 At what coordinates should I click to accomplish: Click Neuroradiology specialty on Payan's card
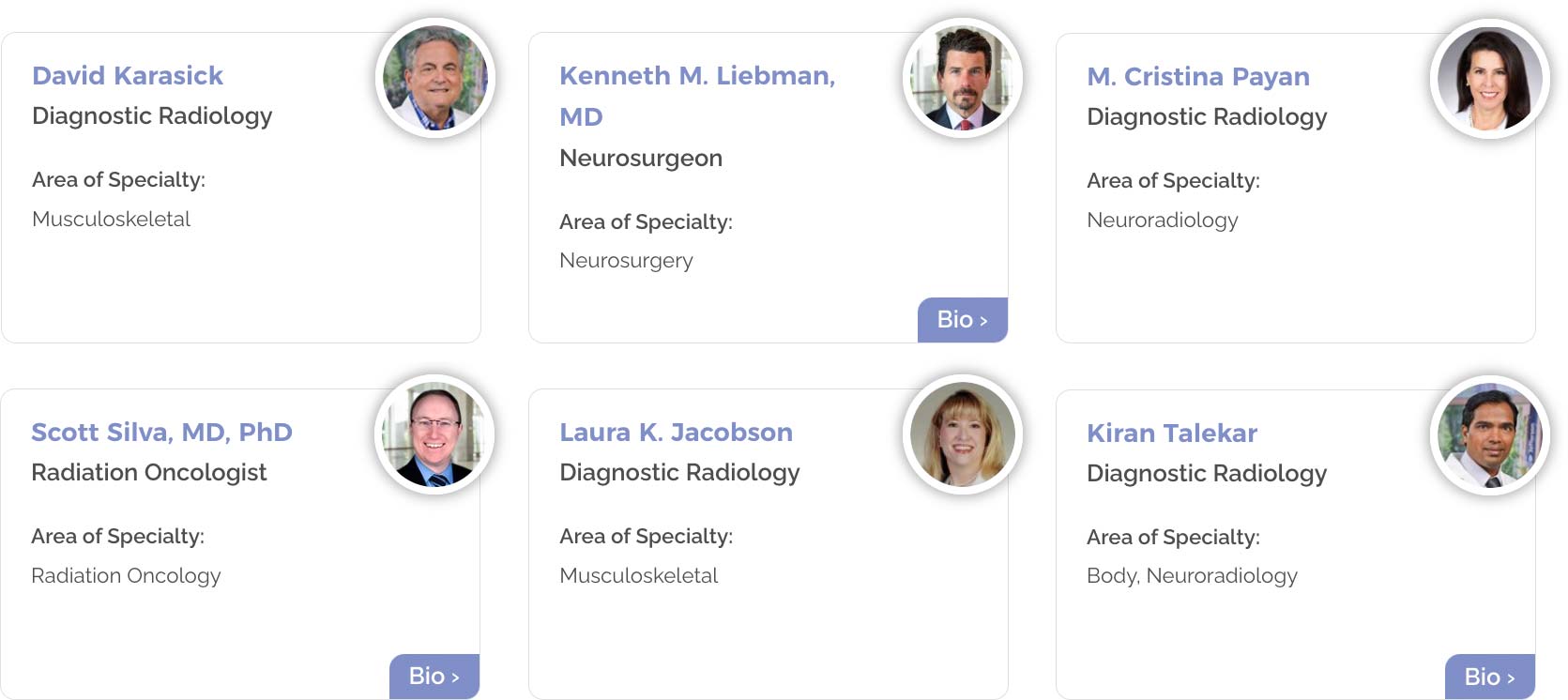1163,221
